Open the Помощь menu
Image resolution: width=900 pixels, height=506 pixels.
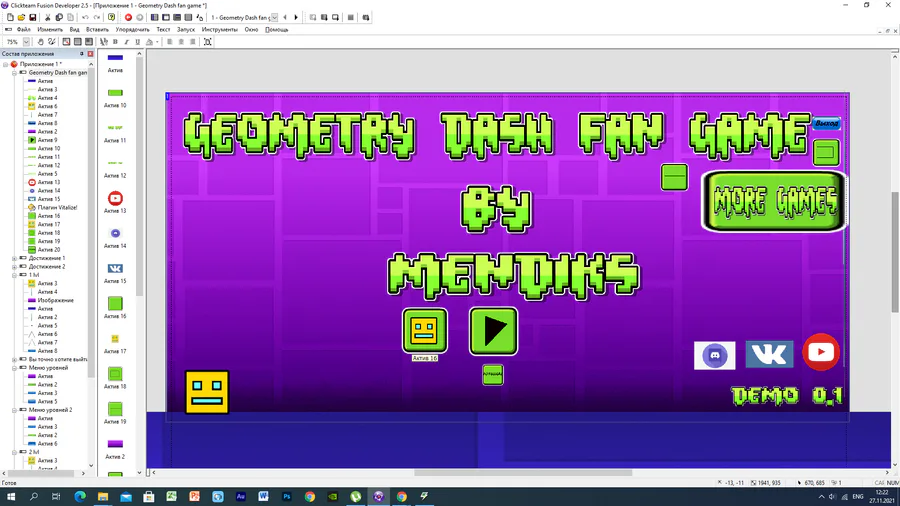277,29
